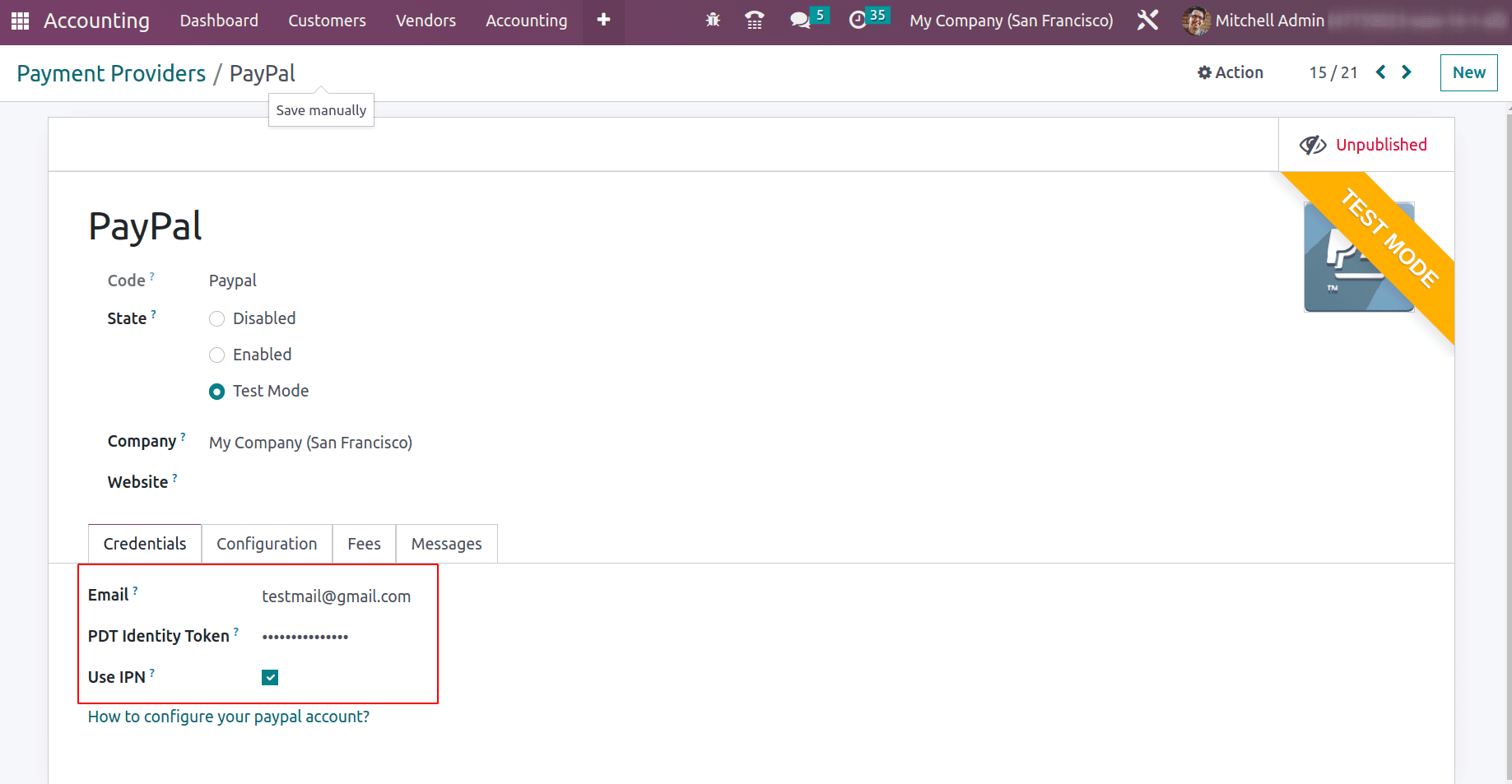Click the Accounting app title
1512x784 pixels.
click(x=96, y=21)
